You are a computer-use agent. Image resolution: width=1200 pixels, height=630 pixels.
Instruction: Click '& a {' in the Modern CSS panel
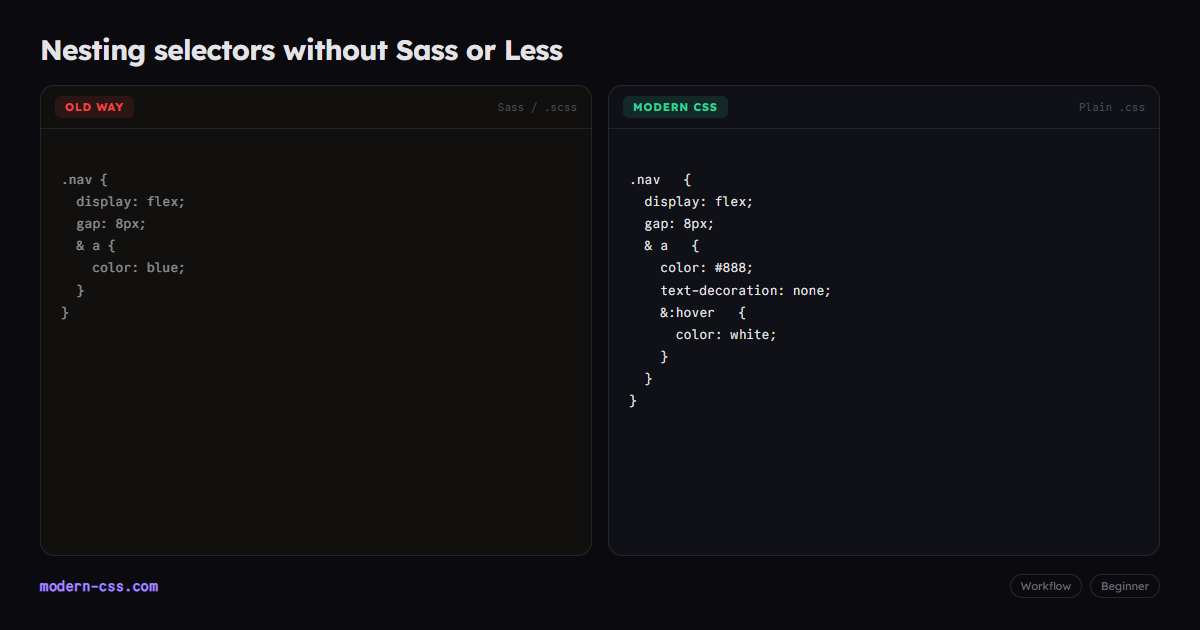(x=672, y=245)
